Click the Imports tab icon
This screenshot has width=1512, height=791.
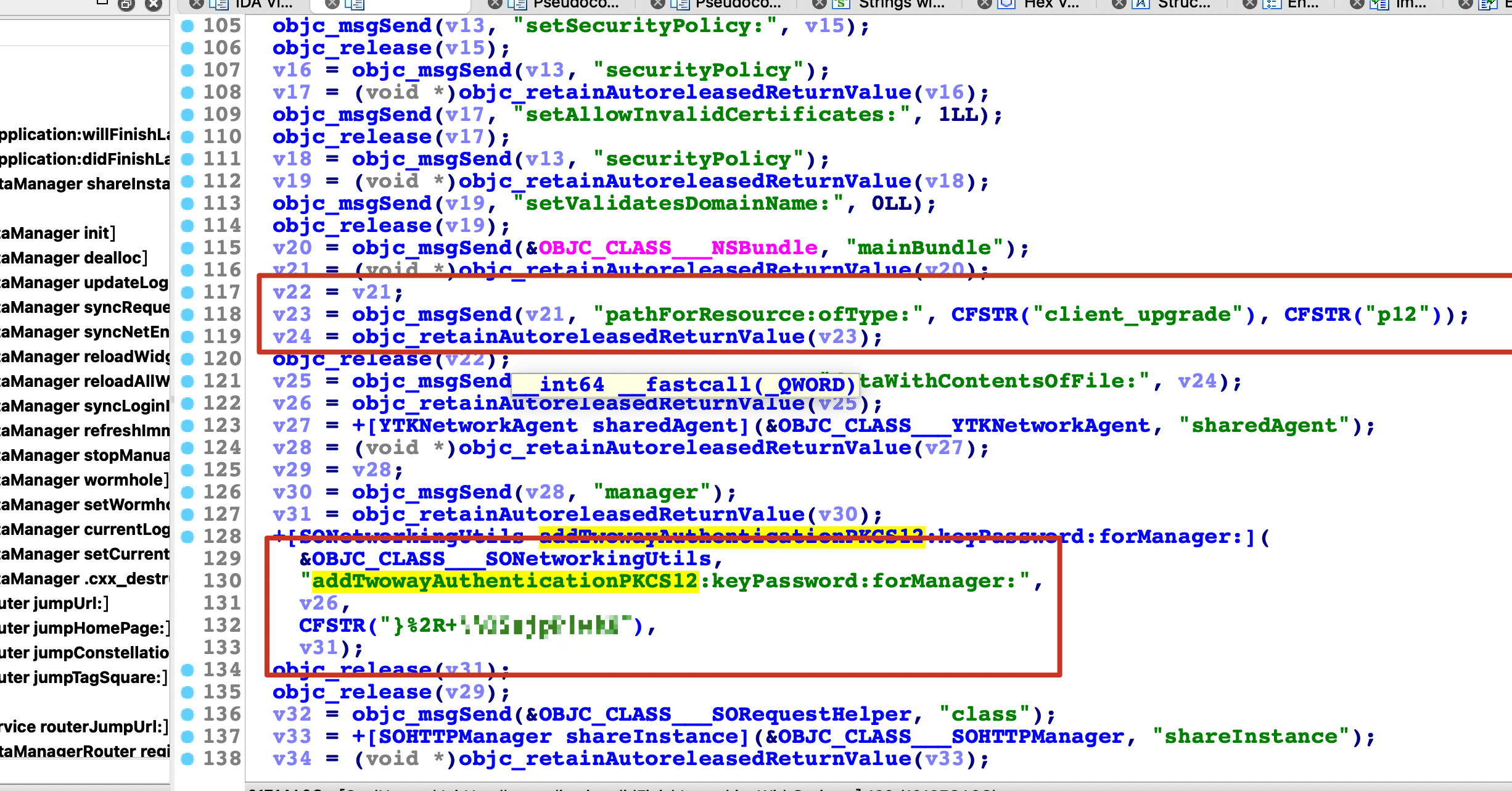(x=1379, y=4)
